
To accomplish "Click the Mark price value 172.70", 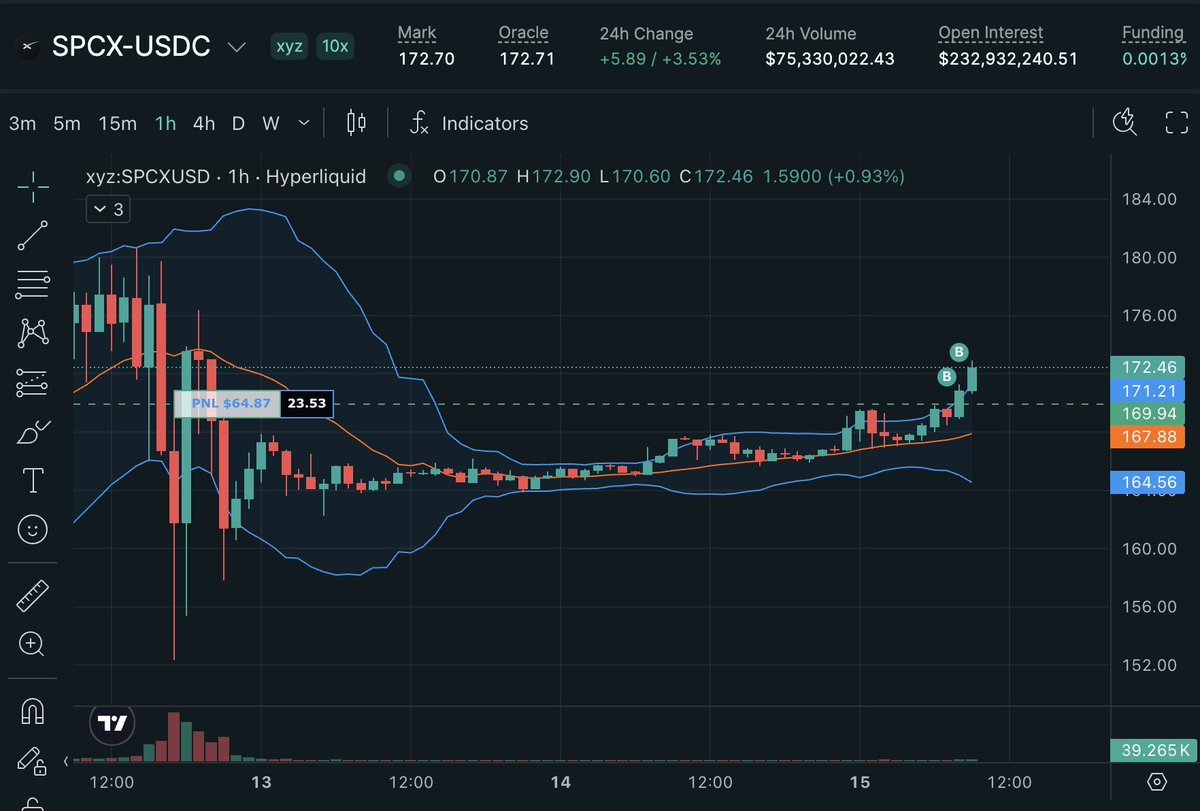I will [x=426, y=59].
